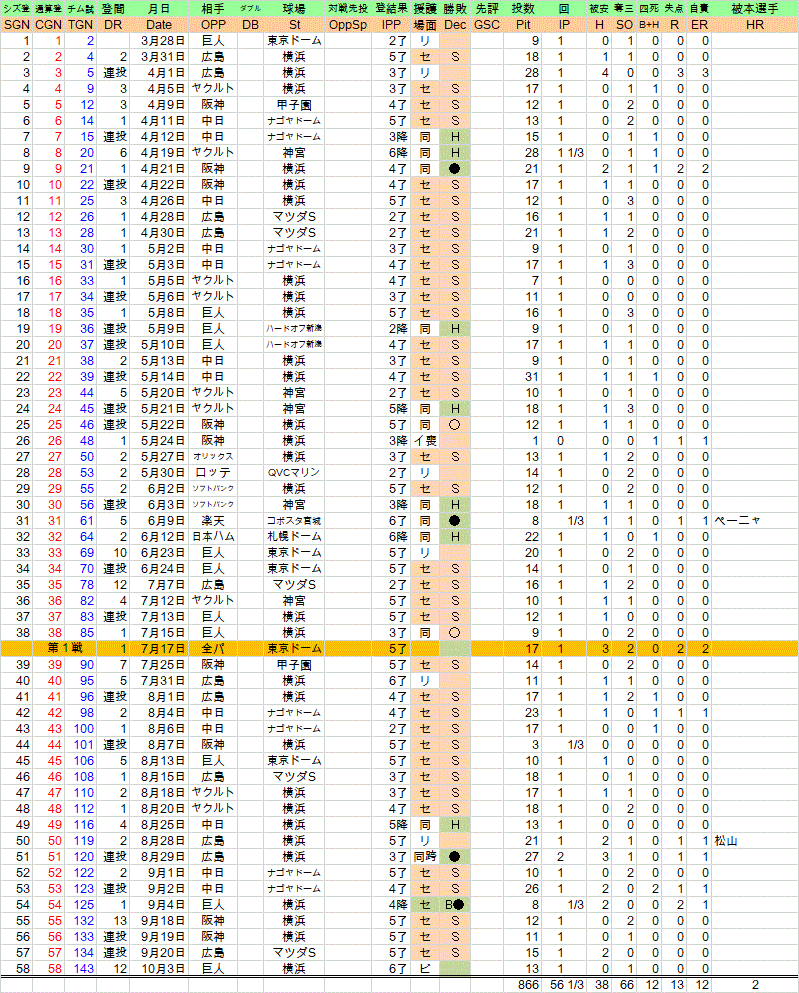Click the HR column header
Screen dimensions: 799x993
755,25
